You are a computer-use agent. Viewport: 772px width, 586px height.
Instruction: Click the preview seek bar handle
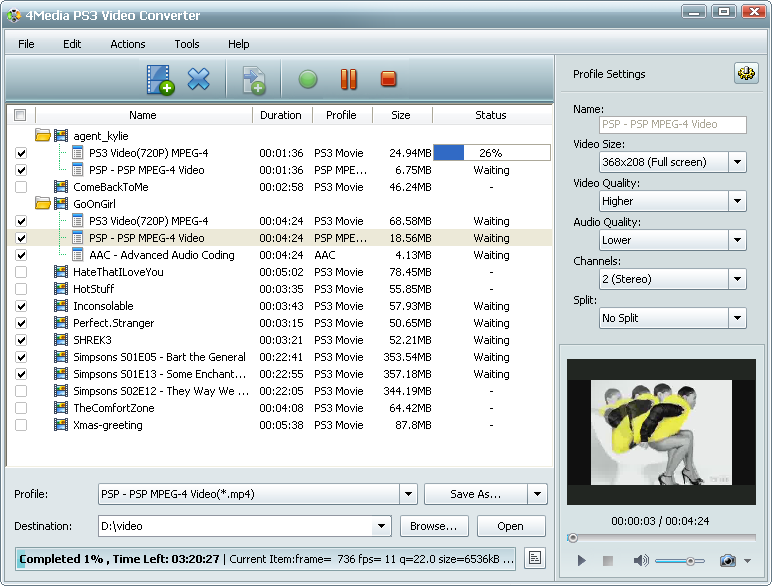[x=572, y=538]
